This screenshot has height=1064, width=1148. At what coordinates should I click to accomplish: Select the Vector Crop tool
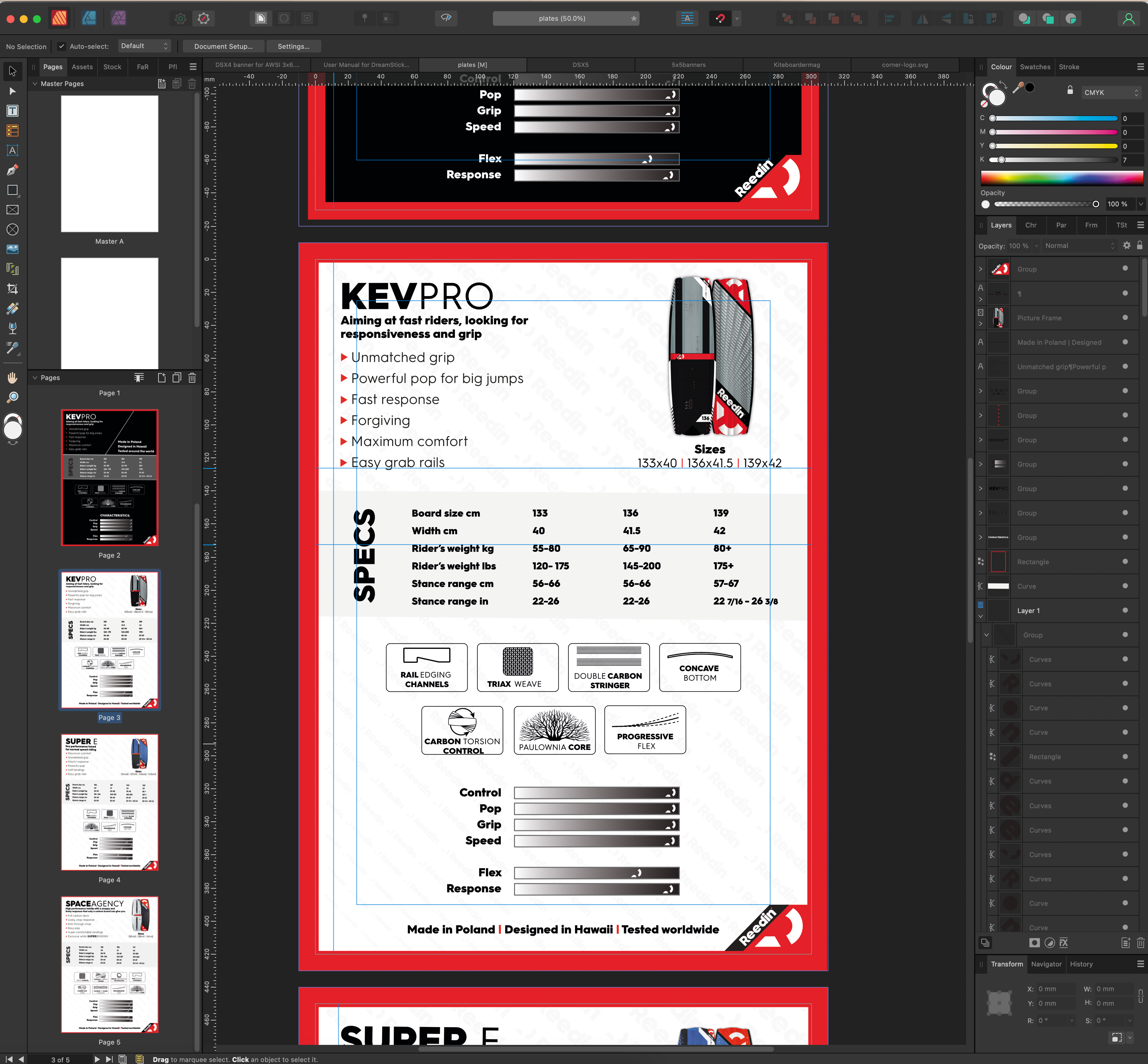pos(12,288)
